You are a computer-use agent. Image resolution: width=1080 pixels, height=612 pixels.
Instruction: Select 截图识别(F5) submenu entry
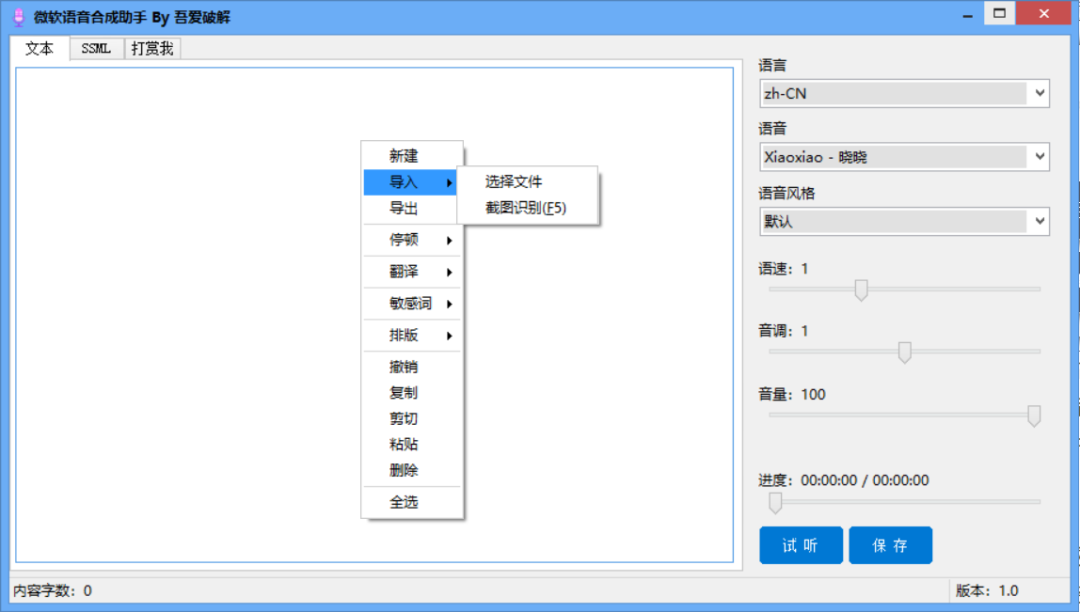click(526, 208)
